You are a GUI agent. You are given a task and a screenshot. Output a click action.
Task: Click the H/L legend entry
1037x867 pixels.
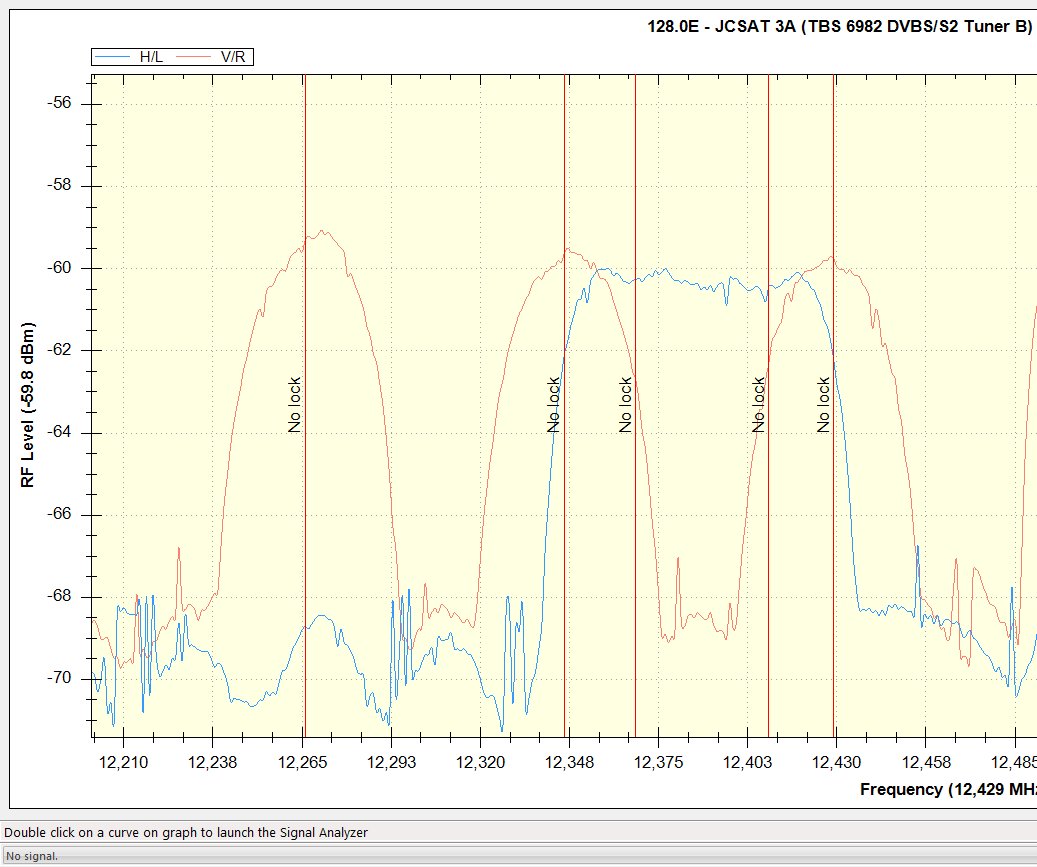click(x=129, y=57)
